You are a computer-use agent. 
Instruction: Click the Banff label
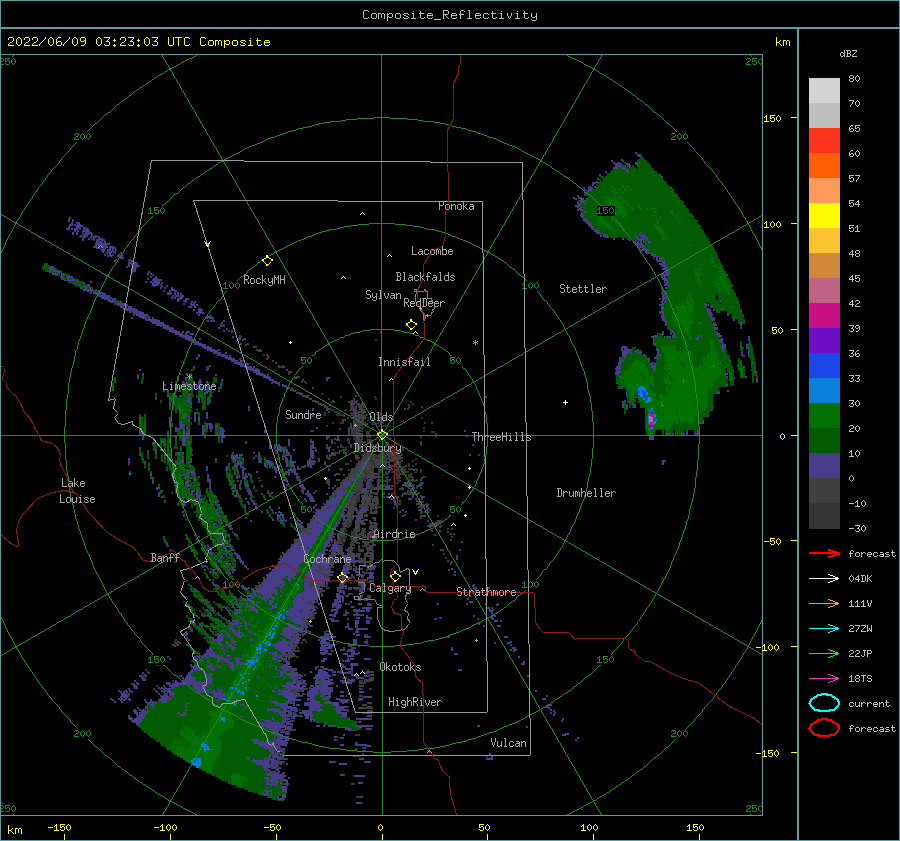tap(165, 557)
